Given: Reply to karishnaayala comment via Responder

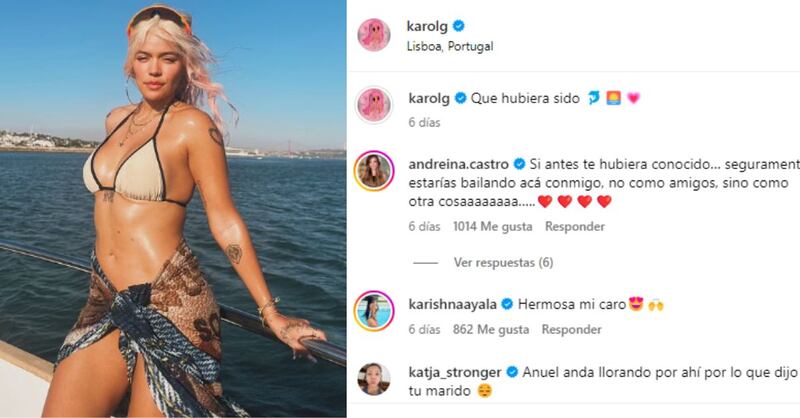Looking at the screenshot, I should (x=571, y=329).
